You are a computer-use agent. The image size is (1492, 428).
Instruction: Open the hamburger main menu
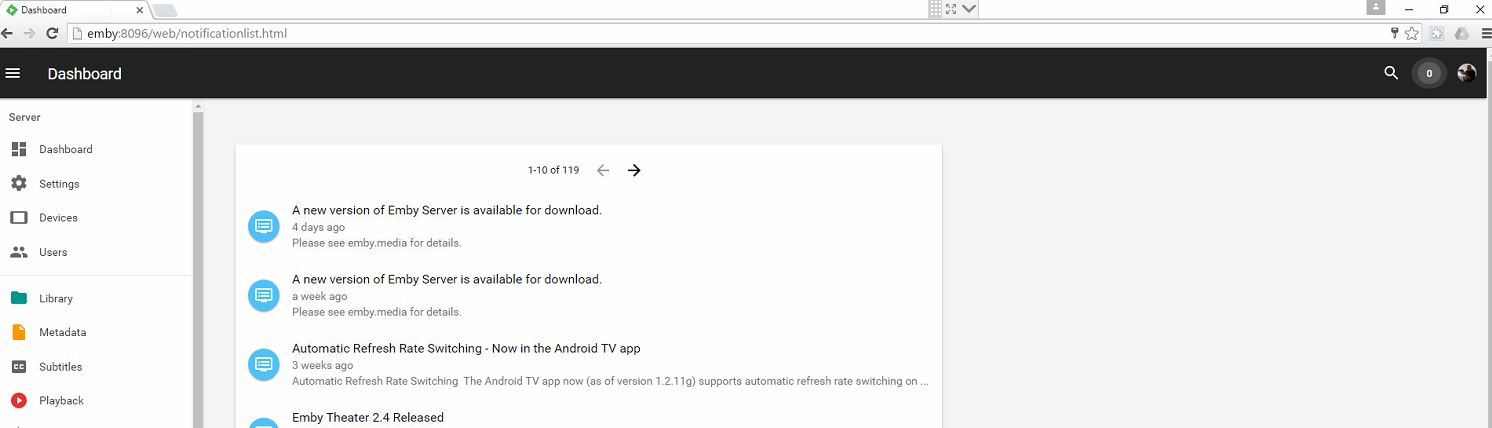[13, 73]
